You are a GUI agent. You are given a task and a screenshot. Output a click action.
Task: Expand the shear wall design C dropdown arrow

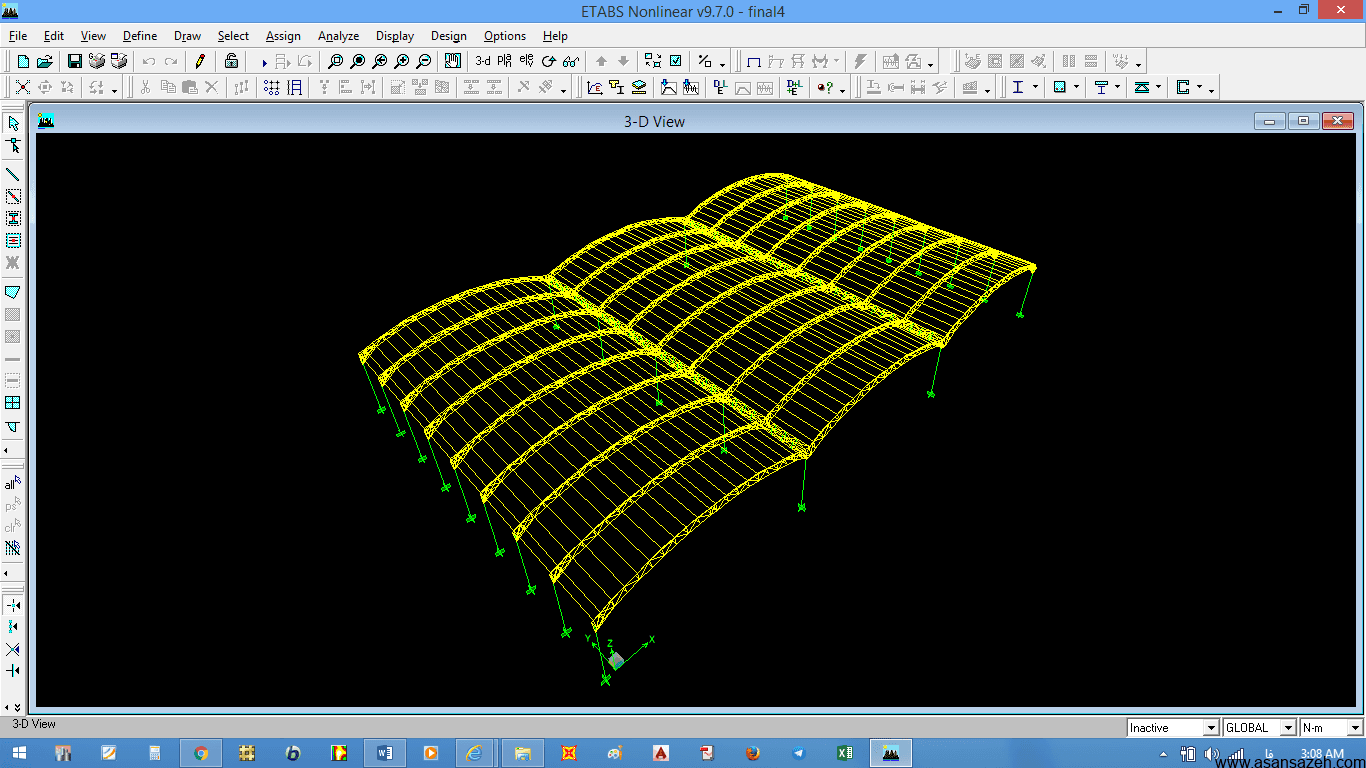pos(1200,88)
